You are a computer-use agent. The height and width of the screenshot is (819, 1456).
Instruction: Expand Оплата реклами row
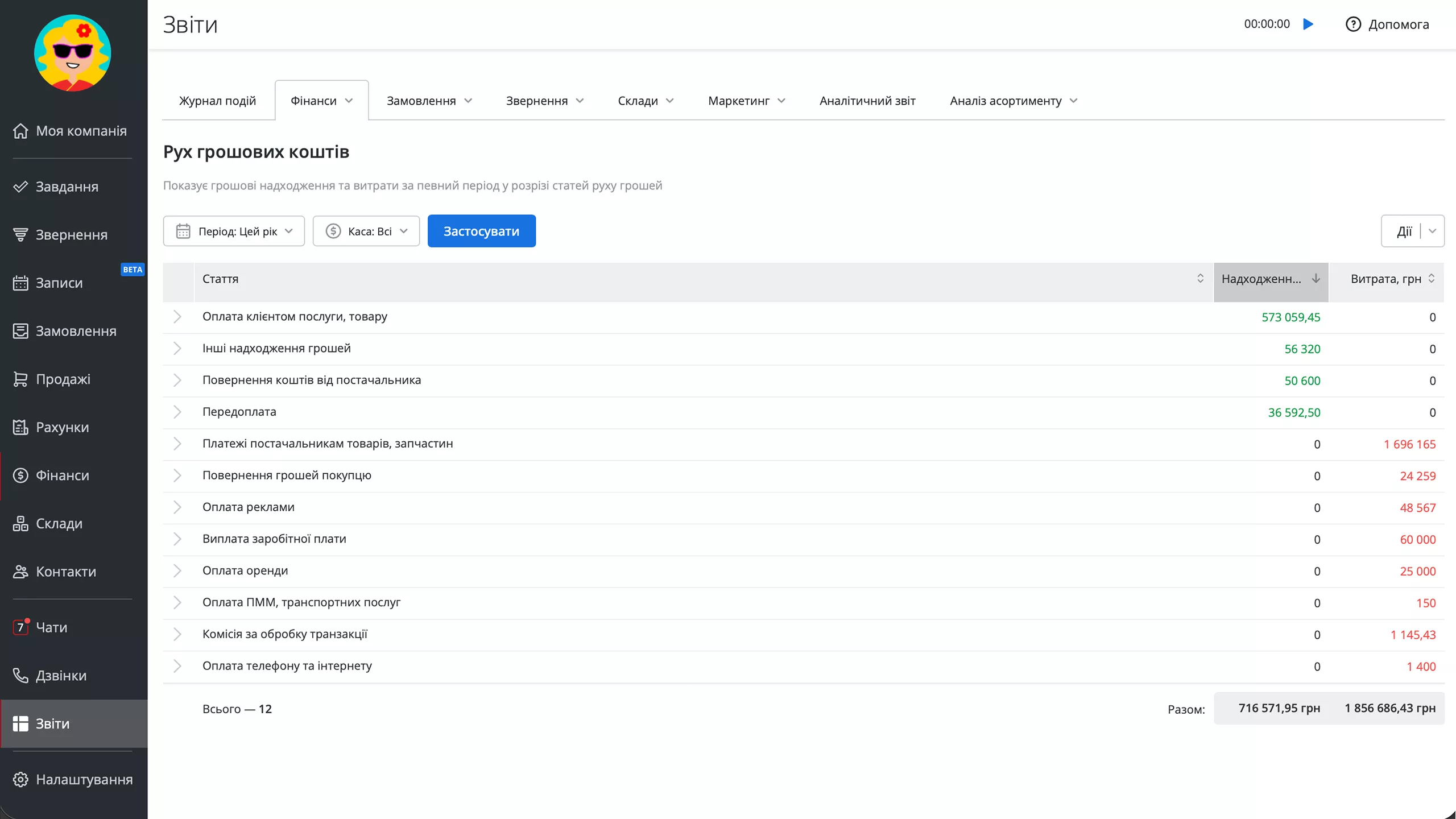177,507
